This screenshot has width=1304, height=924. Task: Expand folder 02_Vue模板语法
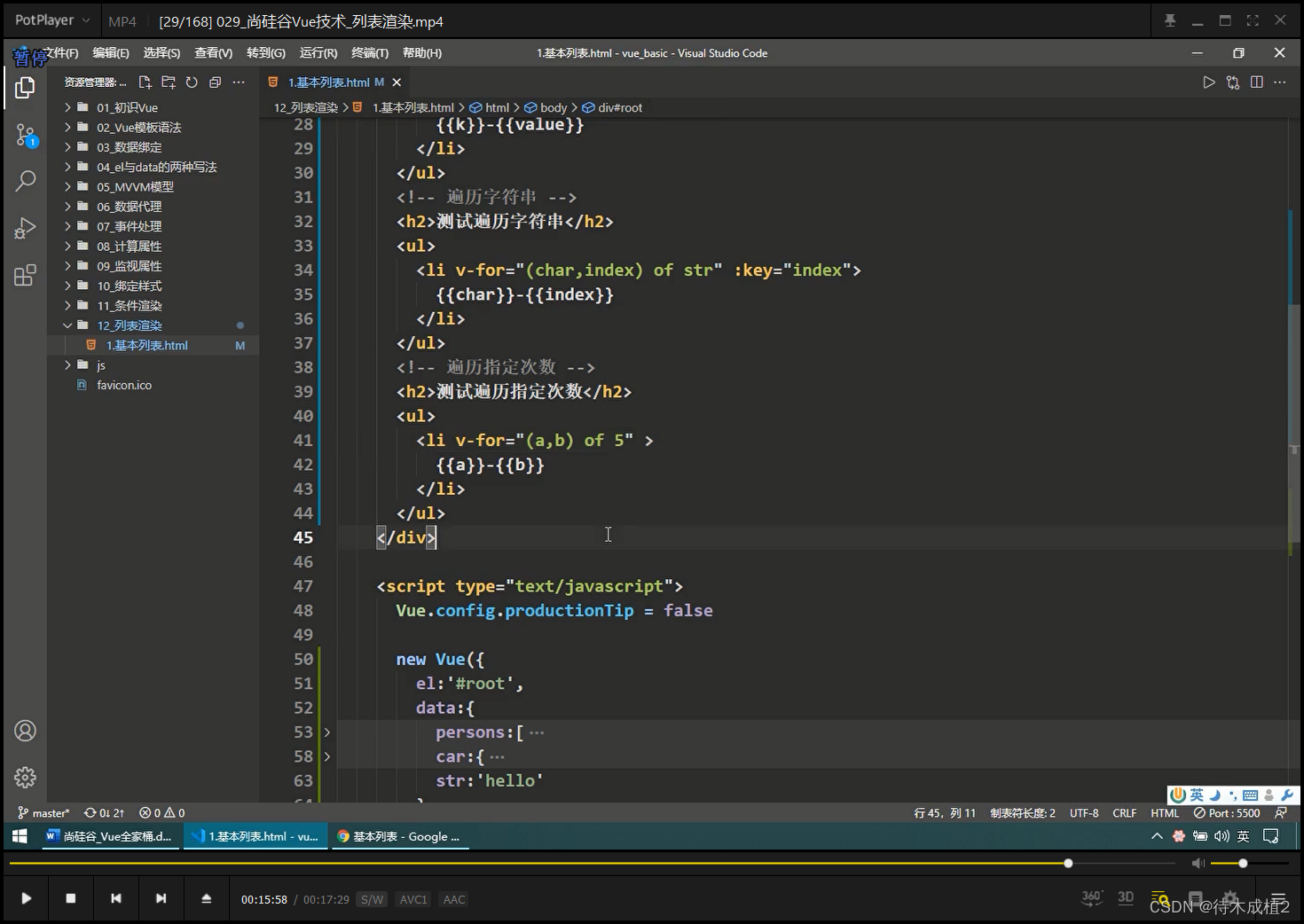click(138, 128)
